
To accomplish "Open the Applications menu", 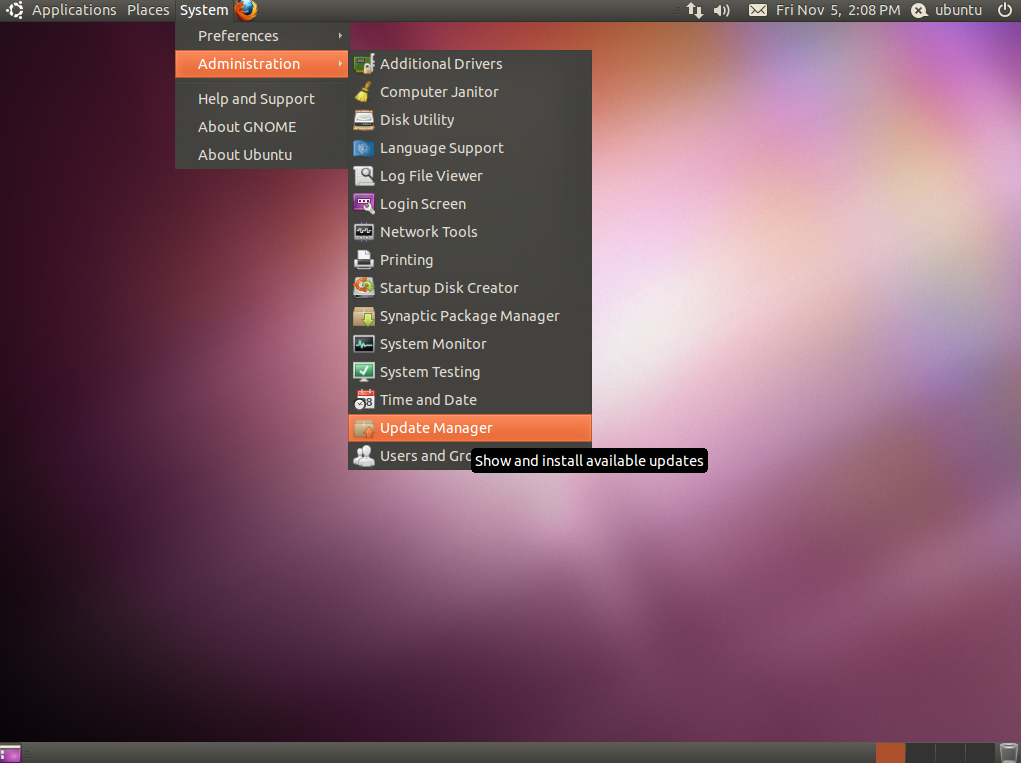I will pos(74,10).
